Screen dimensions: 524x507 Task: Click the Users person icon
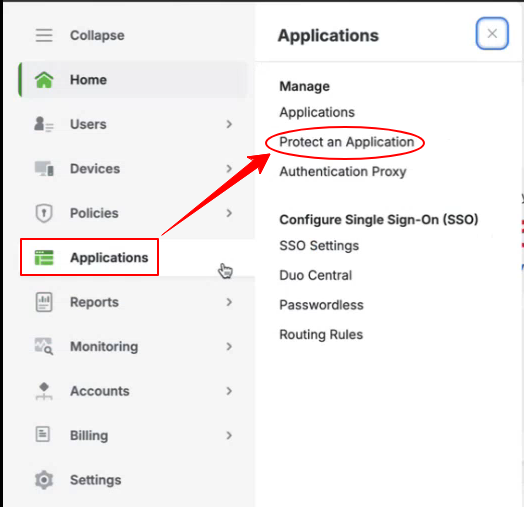(44, 124)
